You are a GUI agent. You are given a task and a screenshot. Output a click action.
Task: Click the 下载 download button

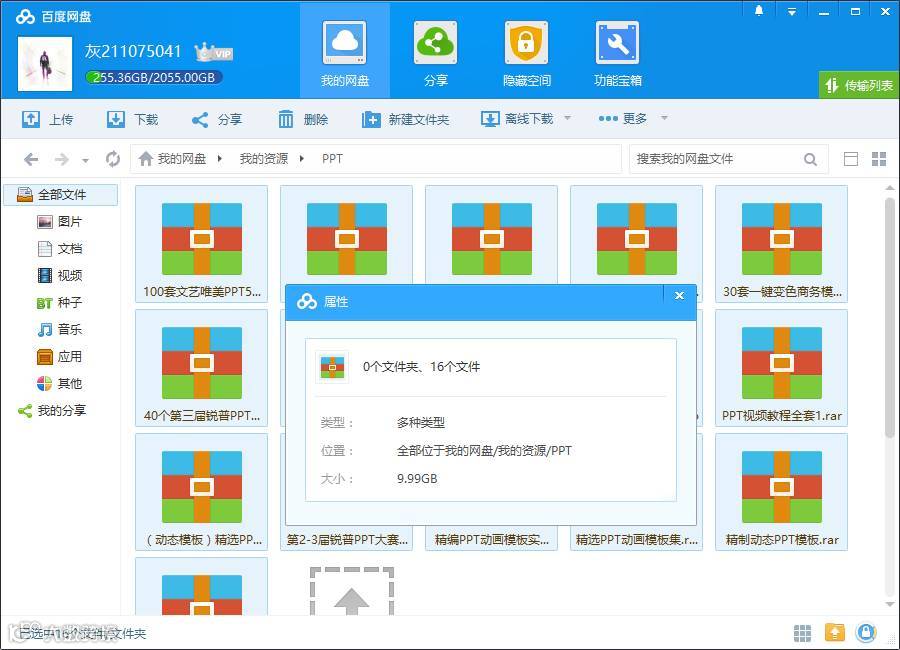(x=133, y=119)
